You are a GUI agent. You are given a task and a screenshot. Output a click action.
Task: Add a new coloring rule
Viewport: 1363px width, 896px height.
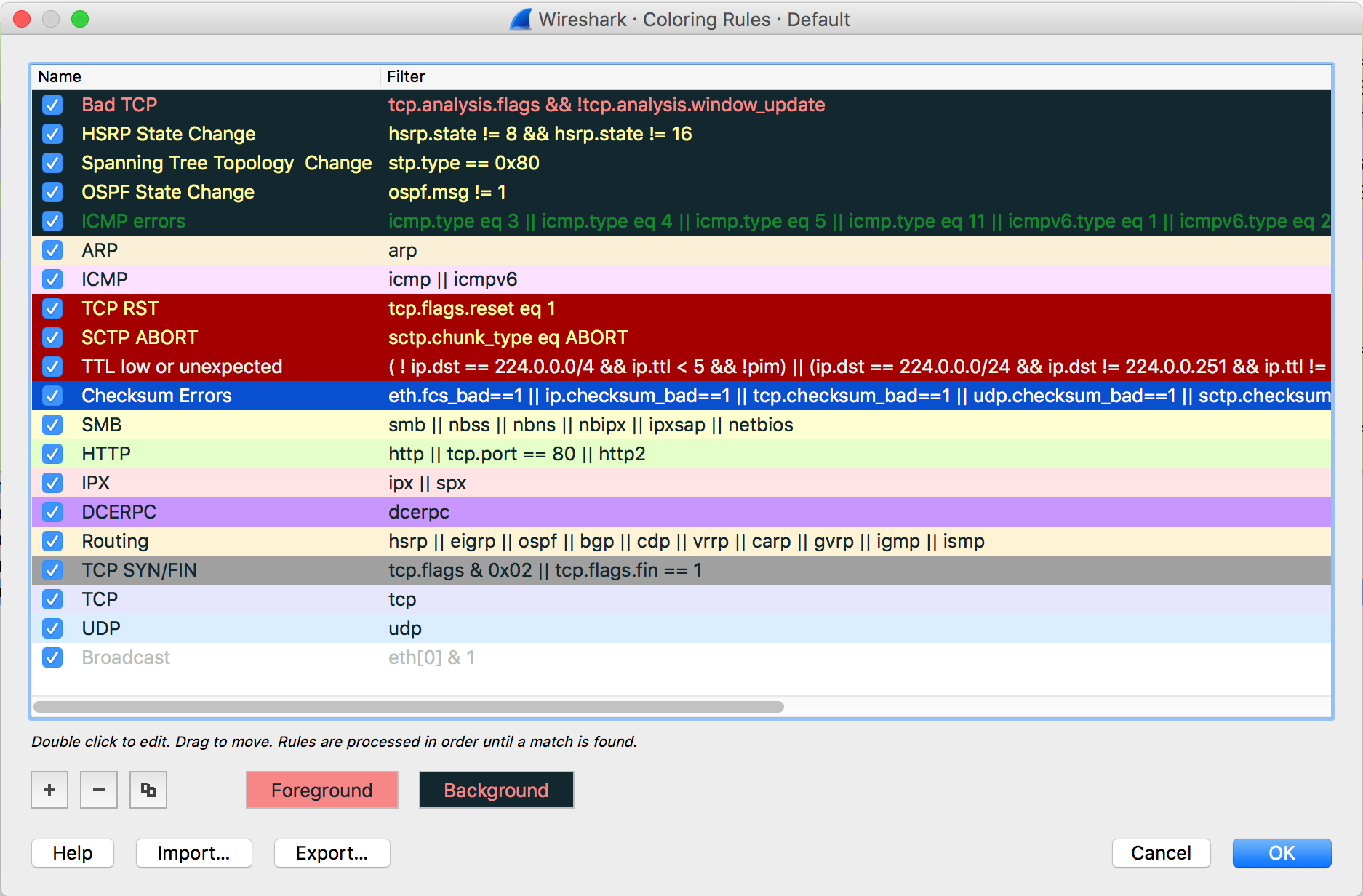(49, 790)
